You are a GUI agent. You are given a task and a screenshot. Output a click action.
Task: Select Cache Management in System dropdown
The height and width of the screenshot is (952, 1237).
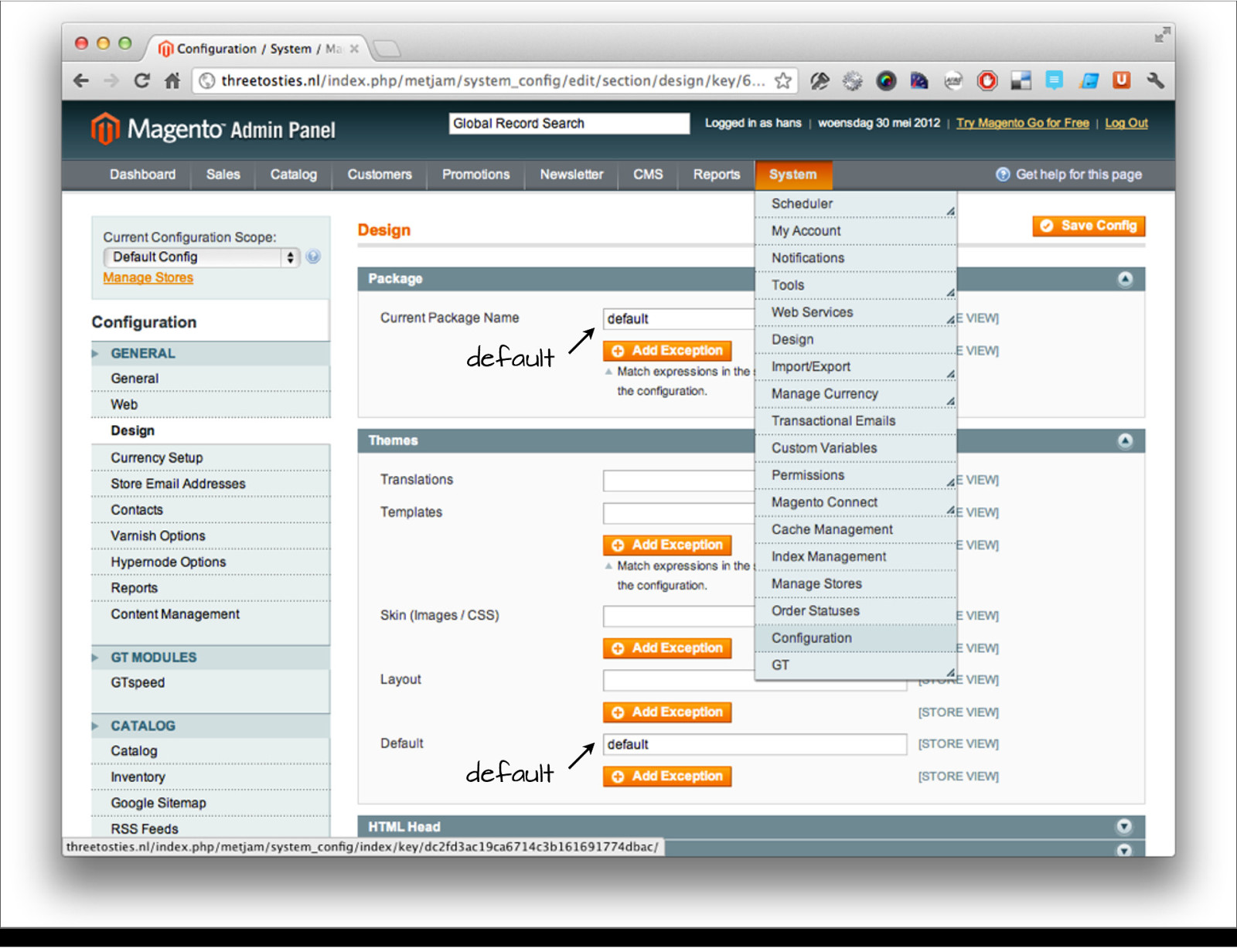click(856, 529)
